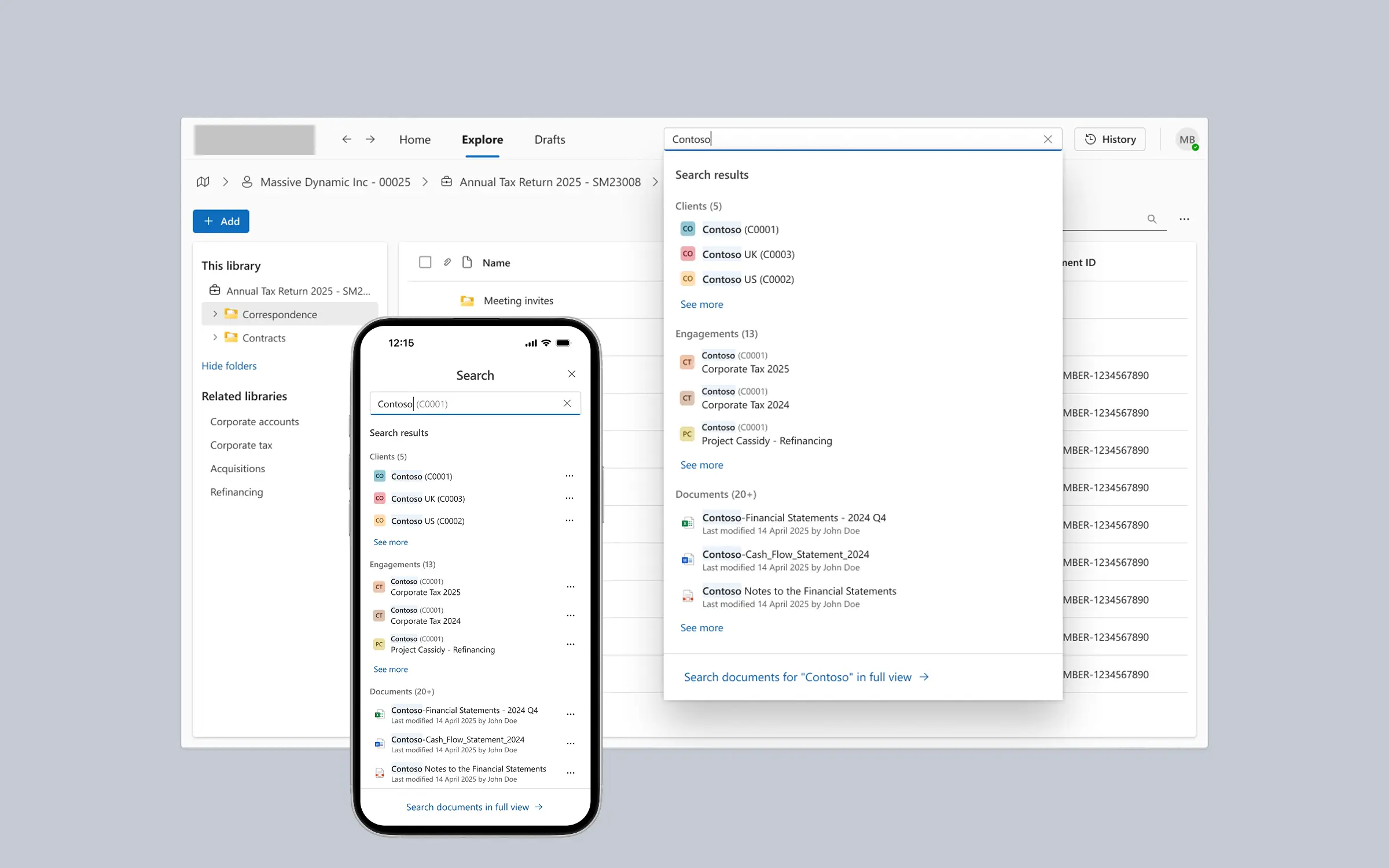Open Refinancing related library

[236, 492]
